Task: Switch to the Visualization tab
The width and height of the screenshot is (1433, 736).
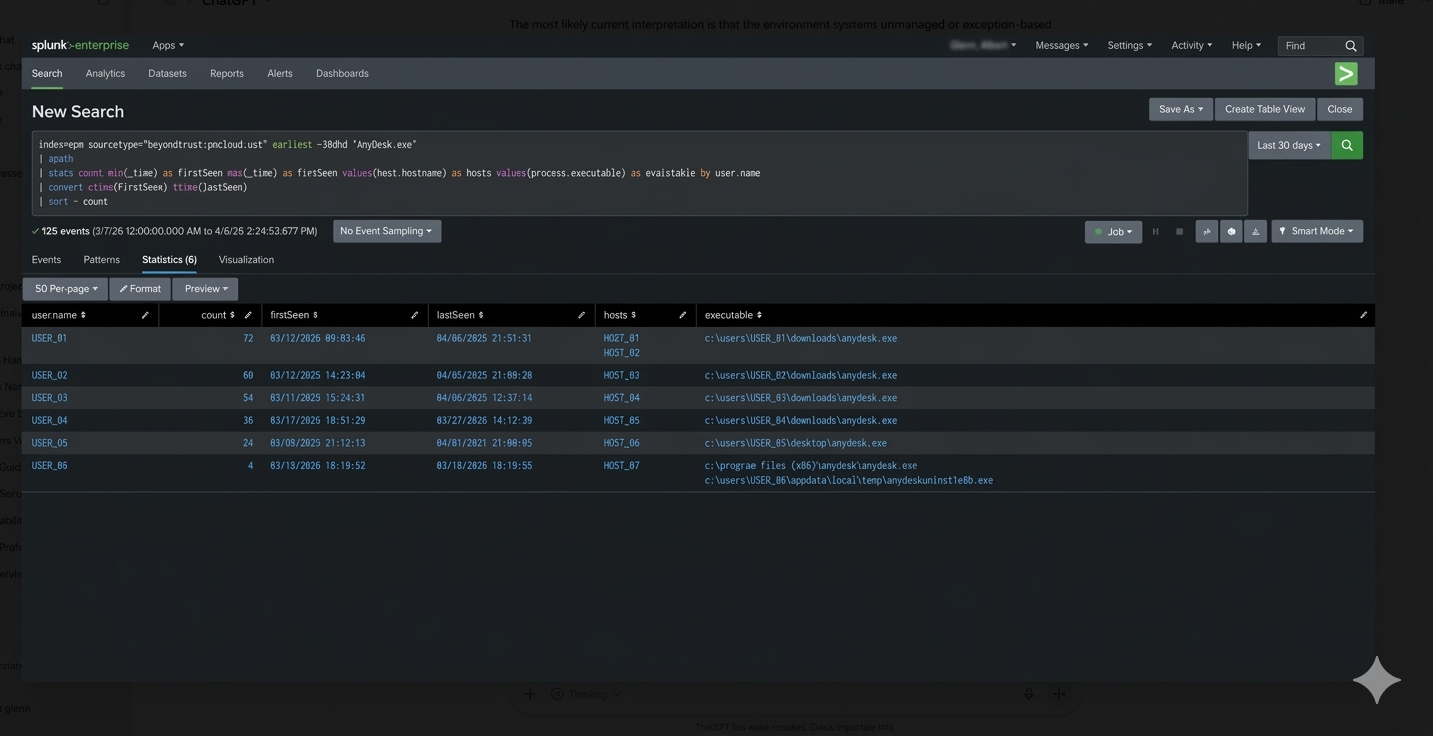Action: click(x=246, y=260)
